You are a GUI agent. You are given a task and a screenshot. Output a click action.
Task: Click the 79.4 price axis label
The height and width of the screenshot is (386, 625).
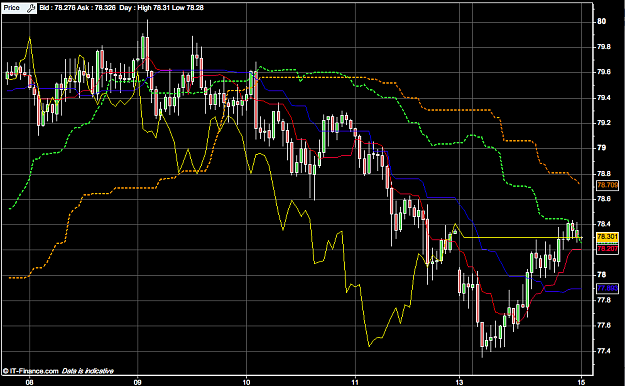coord(603,97)
